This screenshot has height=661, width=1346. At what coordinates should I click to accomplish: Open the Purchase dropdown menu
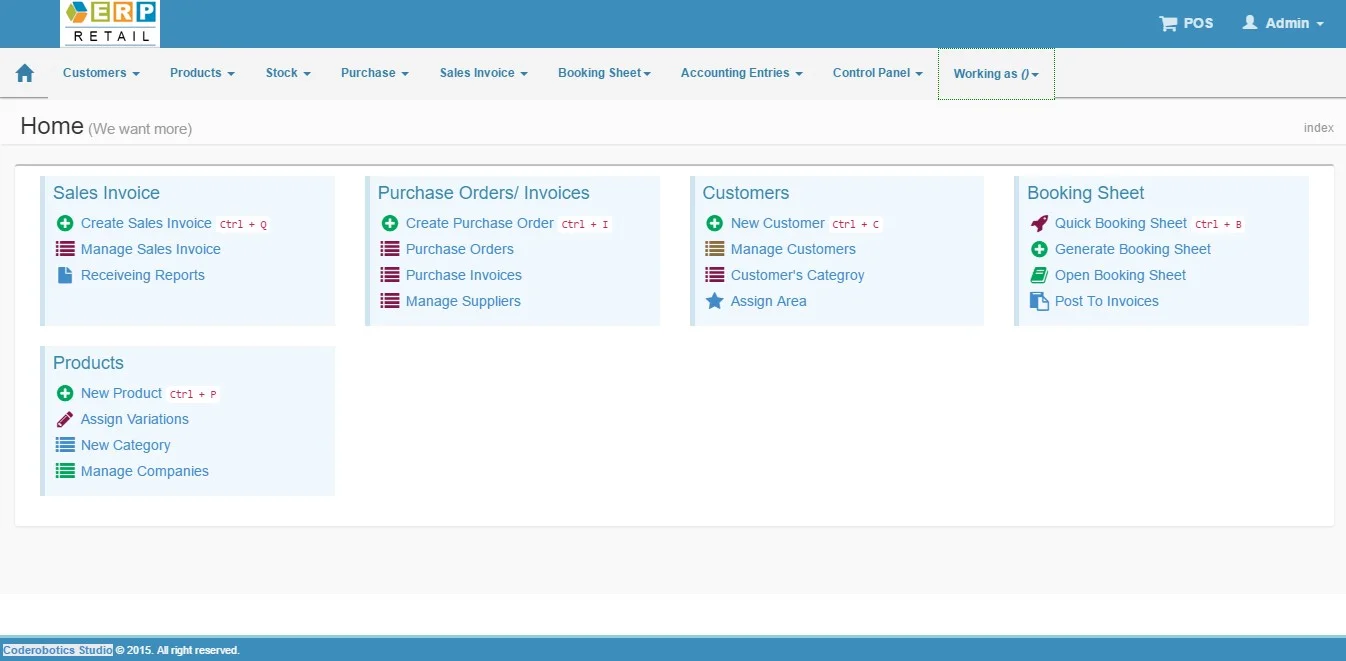pyautogui.click(x=375, y=73)
